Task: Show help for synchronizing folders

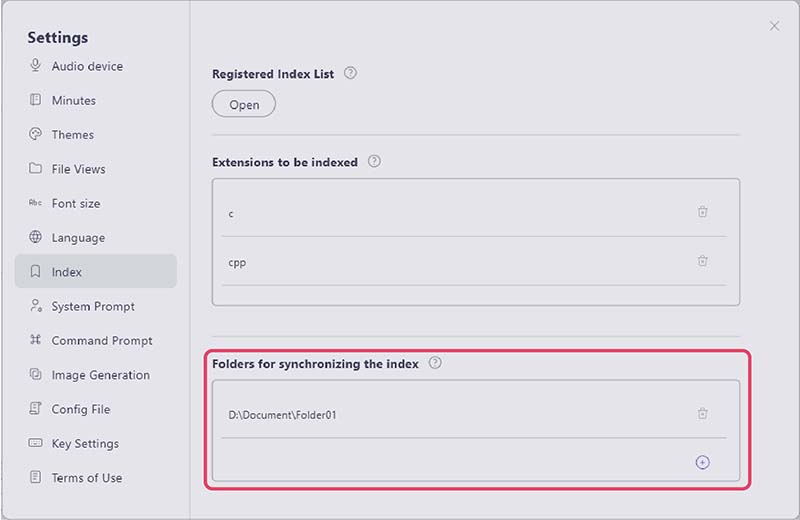Action: click(x=435, y=363)
